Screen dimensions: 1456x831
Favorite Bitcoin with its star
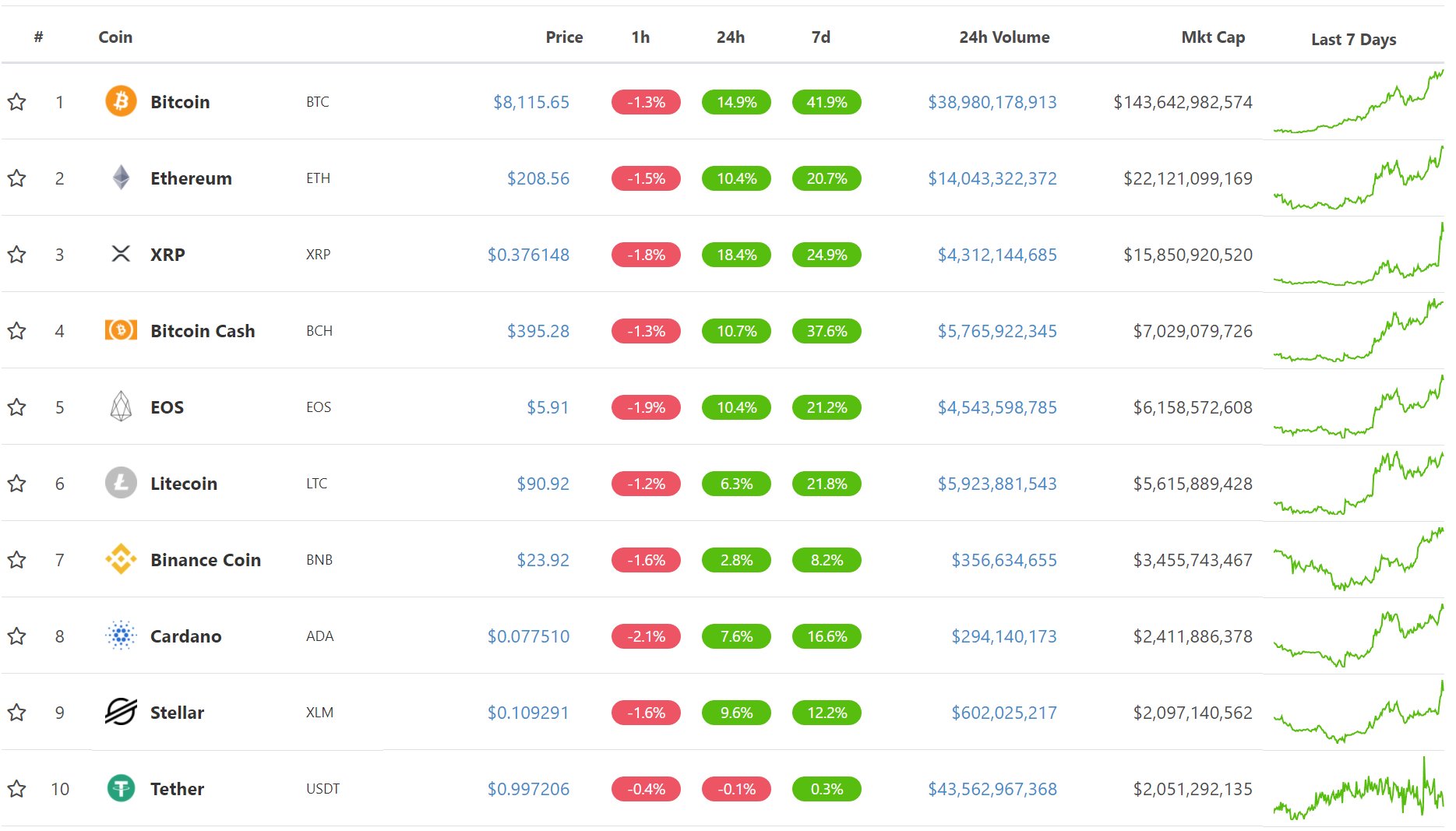[17, 101]
